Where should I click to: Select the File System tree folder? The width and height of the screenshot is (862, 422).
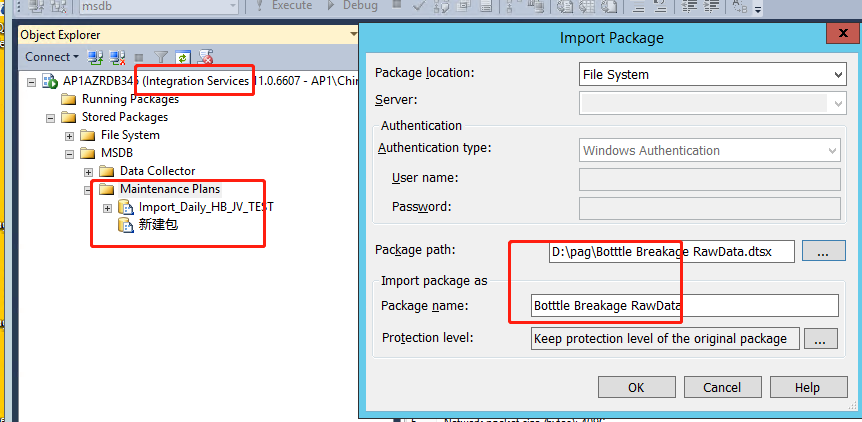130,135
